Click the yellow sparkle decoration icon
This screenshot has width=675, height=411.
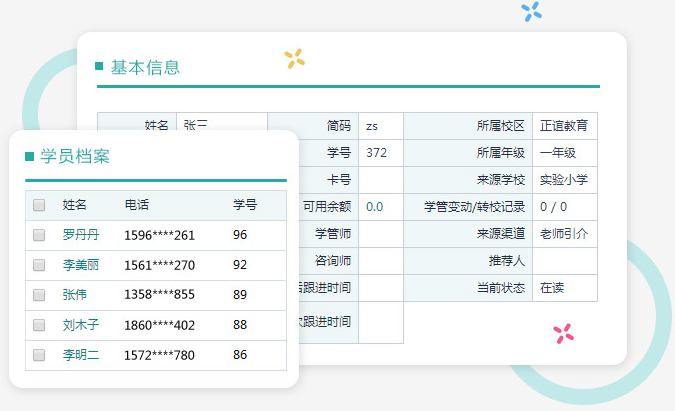(x=294, y=59)
